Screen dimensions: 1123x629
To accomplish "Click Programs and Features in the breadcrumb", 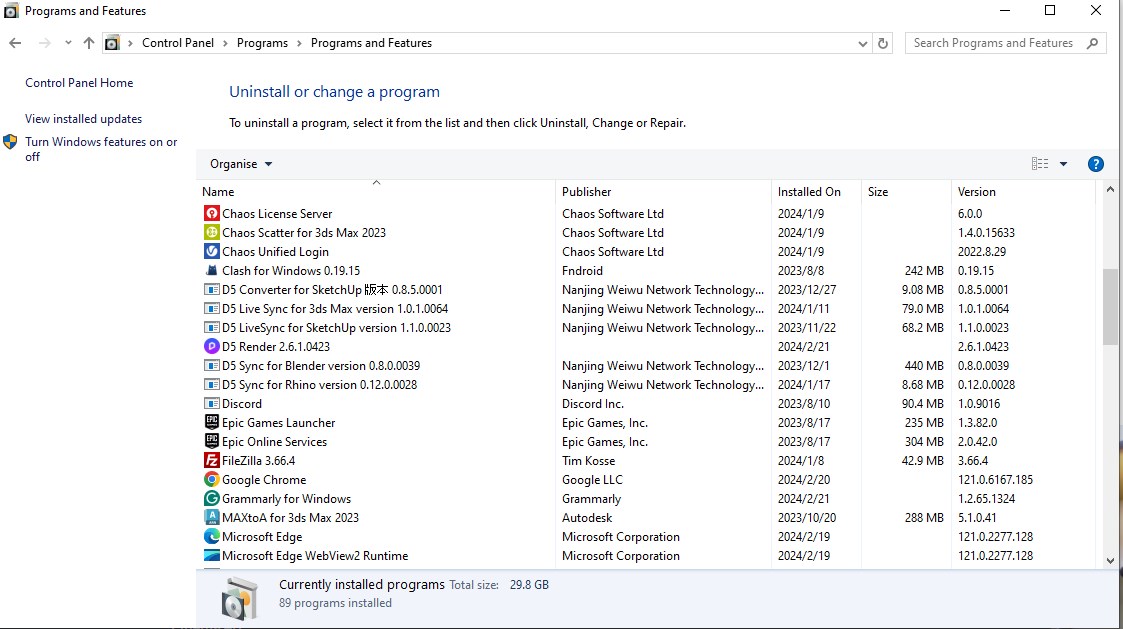I will 371,43.
